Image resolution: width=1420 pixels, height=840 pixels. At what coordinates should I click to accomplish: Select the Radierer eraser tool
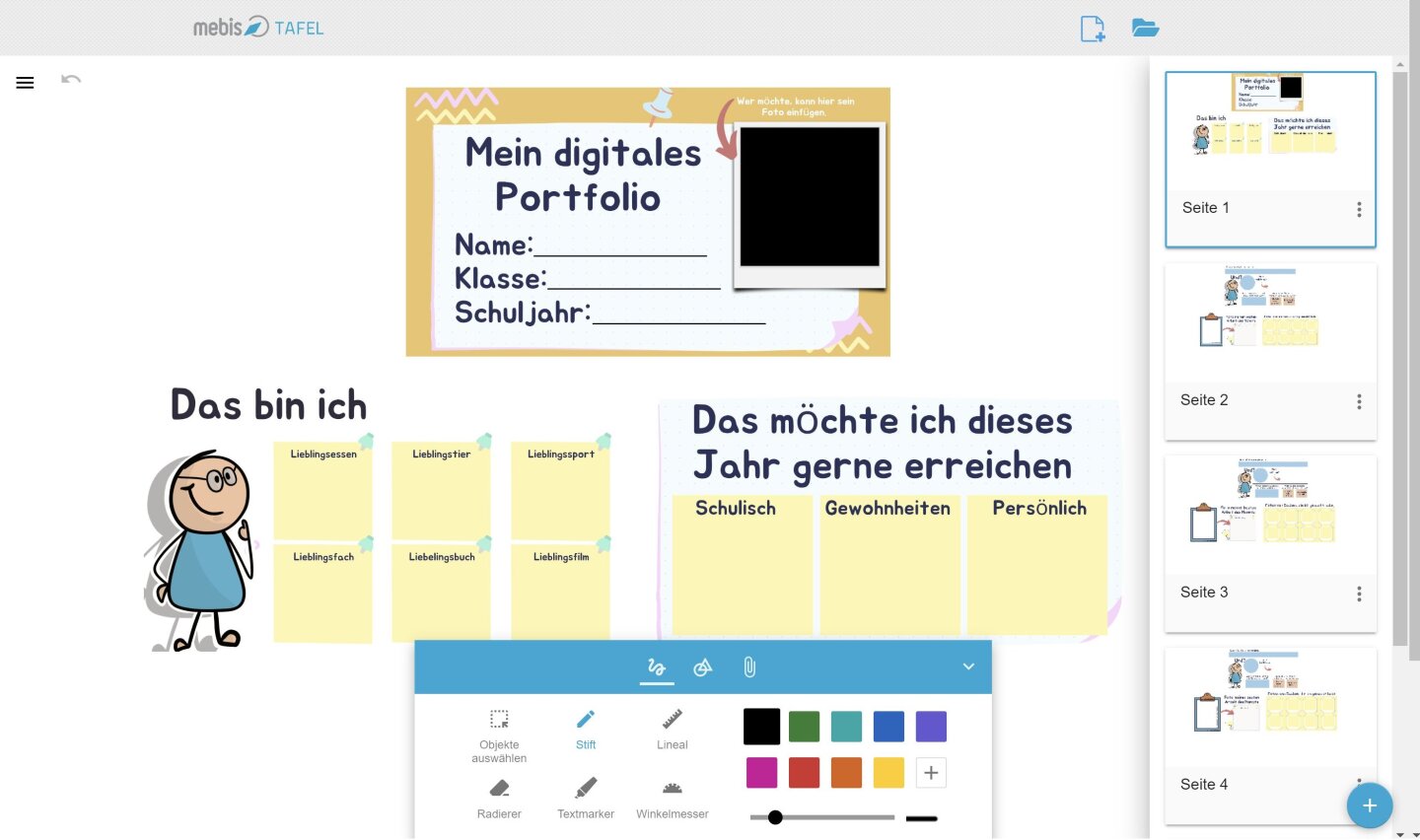coord(499,799)
